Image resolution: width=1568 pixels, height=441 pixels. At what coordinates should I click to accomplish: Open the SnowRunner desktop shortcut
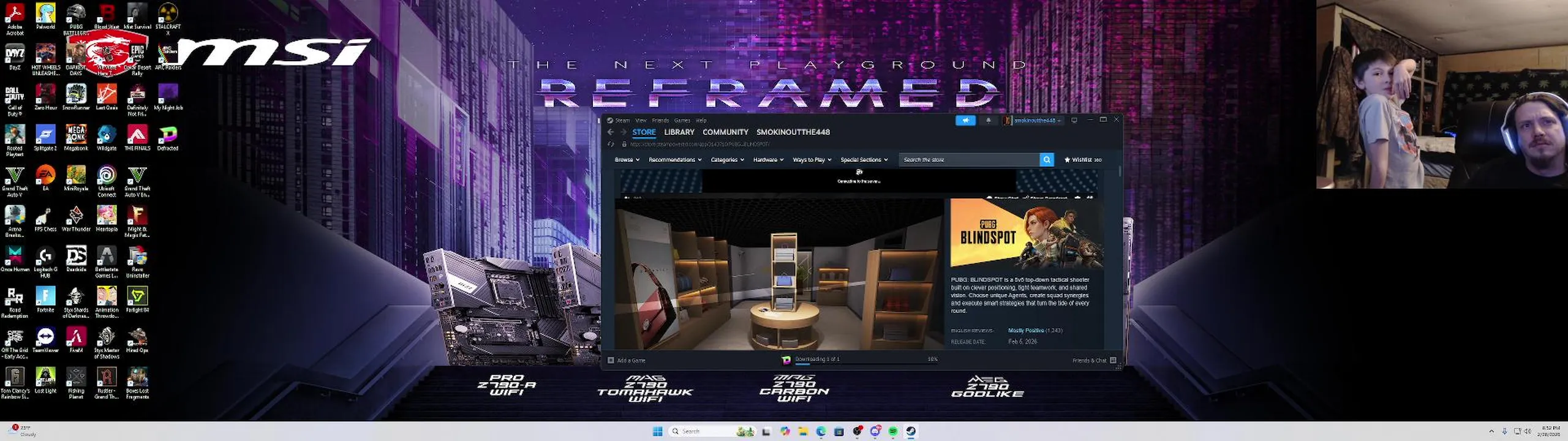[76, 97]
